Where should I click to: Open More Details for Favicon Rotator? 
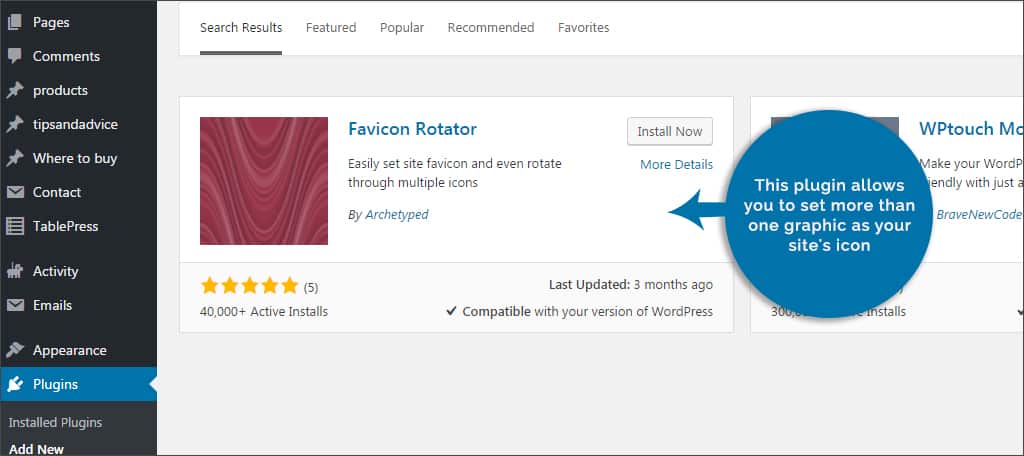pos(677,165)
